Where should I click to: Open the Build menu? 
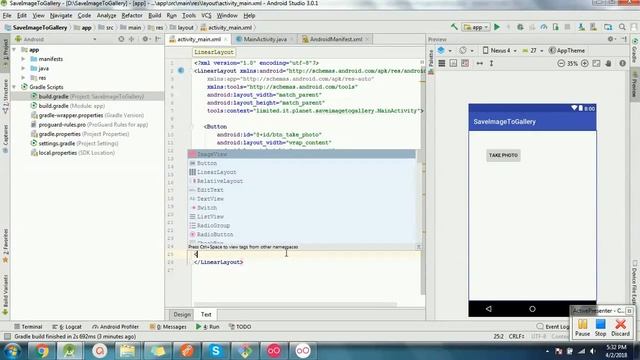click(154, 16)
